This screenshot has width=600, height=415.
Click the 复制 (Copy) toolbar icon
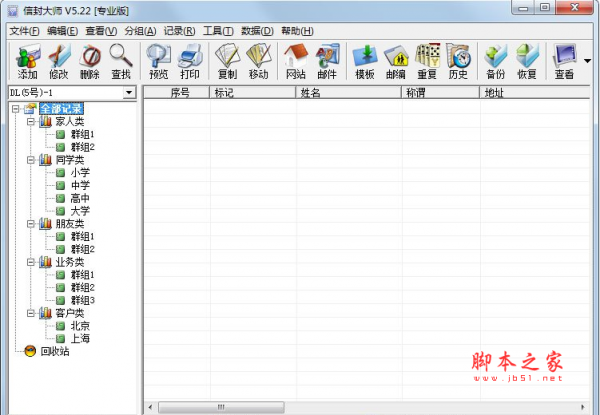227,61
